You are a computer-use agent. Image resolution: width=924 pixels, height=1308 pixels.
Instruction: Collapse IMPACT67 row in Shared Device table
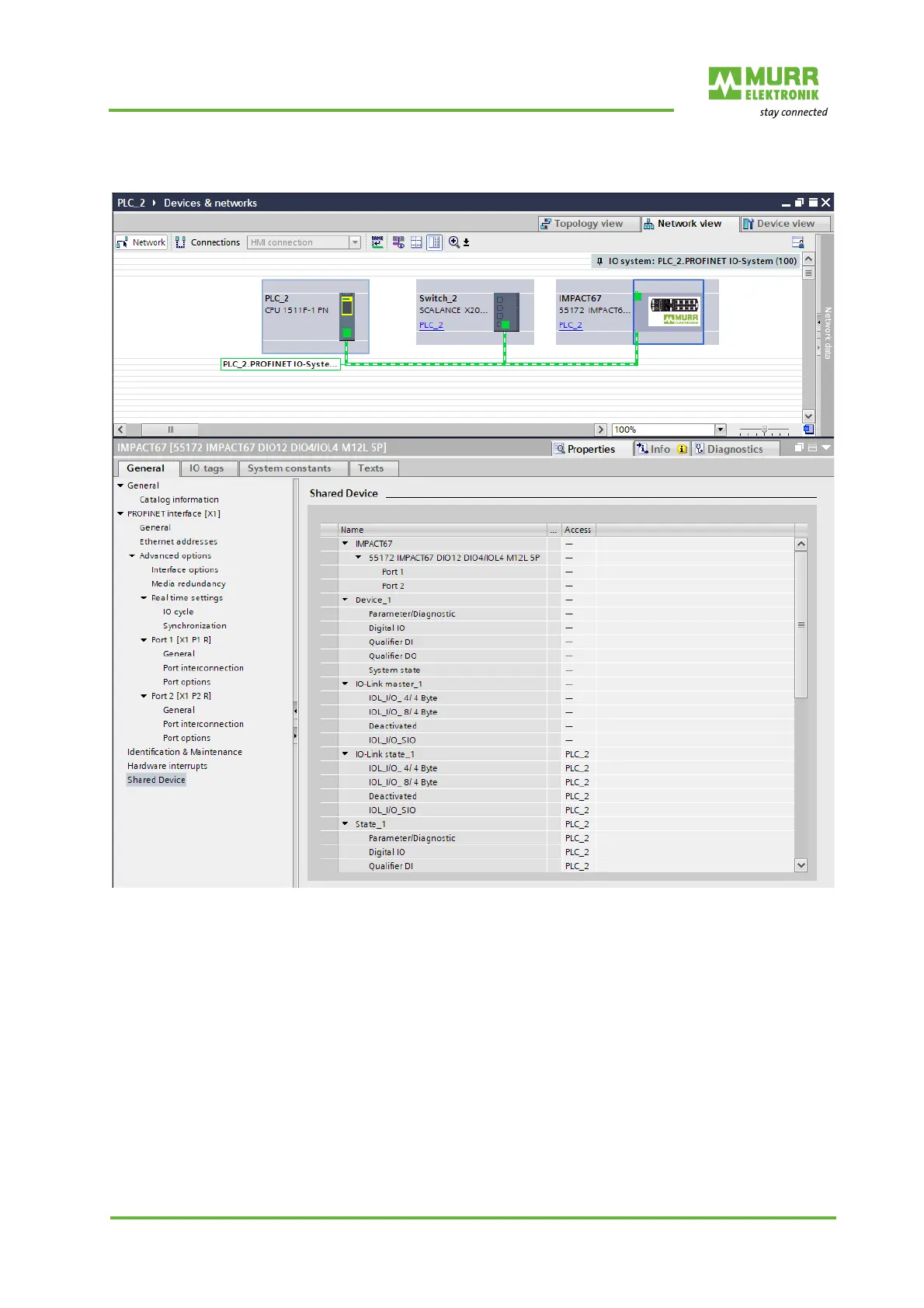click(346, 544)
